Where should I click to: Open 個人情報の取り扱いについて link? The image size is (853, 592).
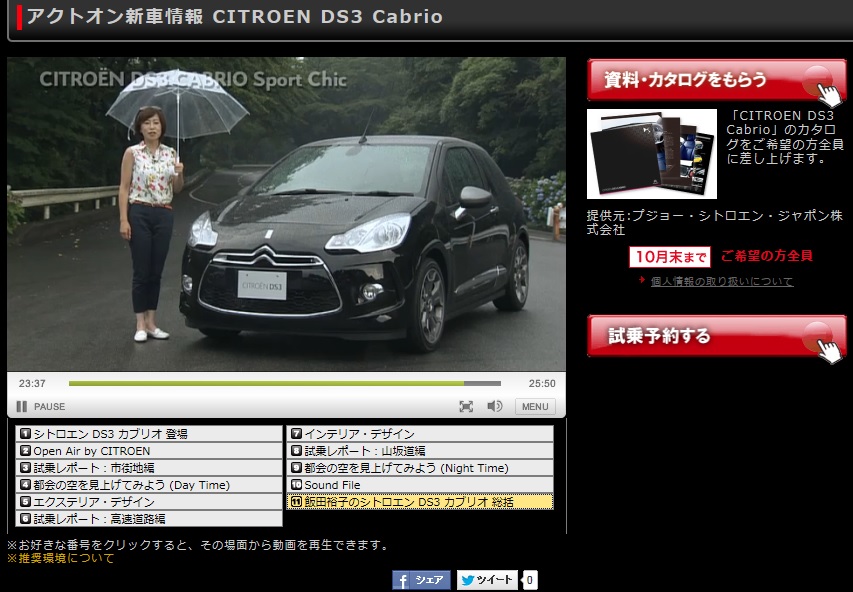coord(722,281)
